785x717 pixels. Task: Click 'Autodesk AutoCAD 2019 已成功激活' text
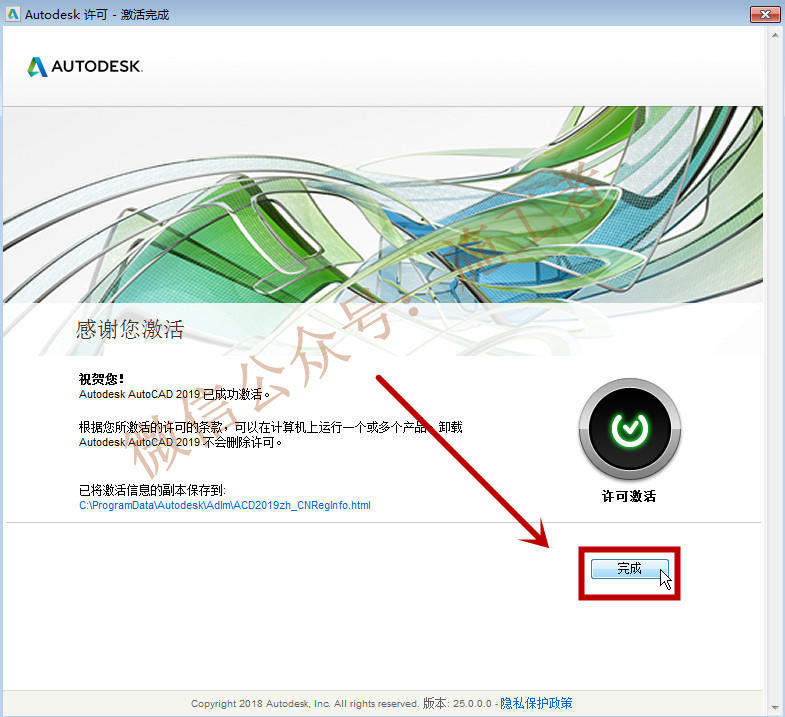tap(174, 394)
